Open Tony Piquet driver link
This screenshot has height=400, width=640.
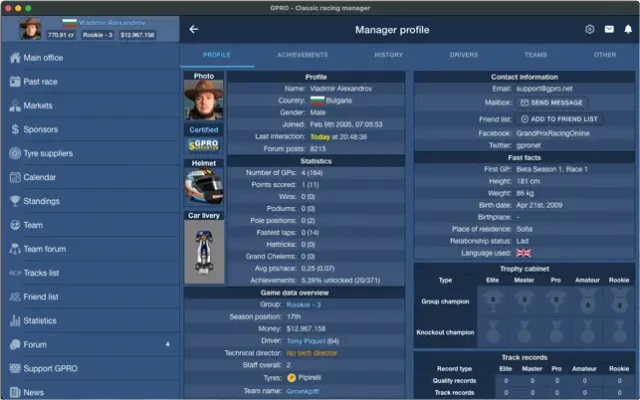[x=306, y=341]
